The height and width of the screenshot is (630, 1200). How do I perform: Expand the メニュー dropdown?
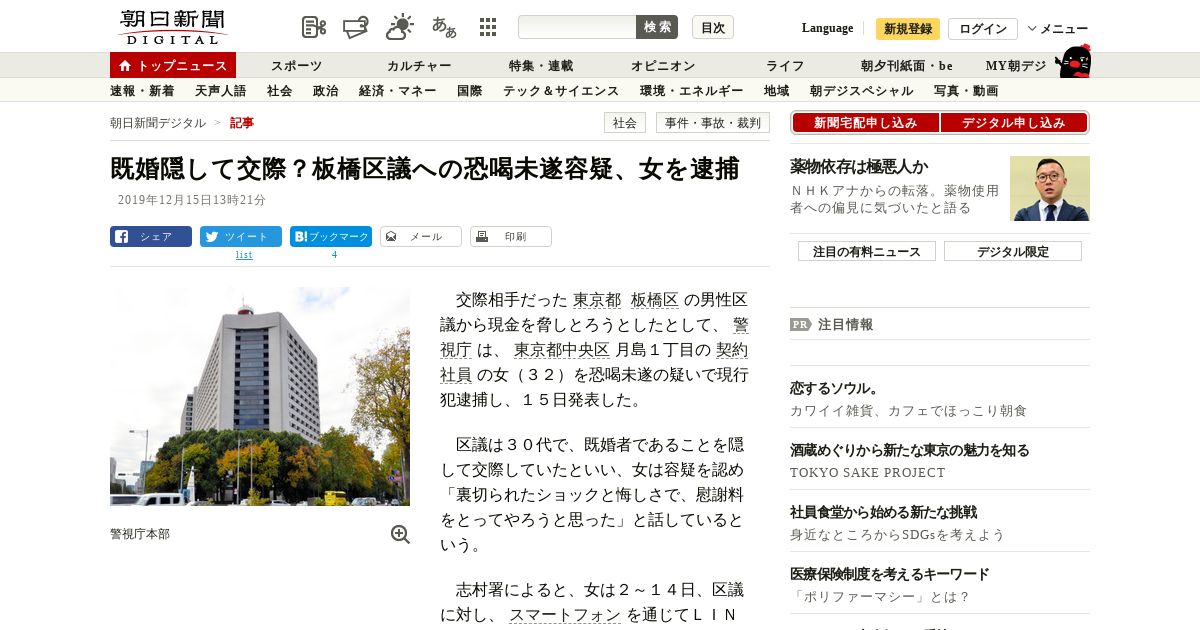tap(1058, 28)
